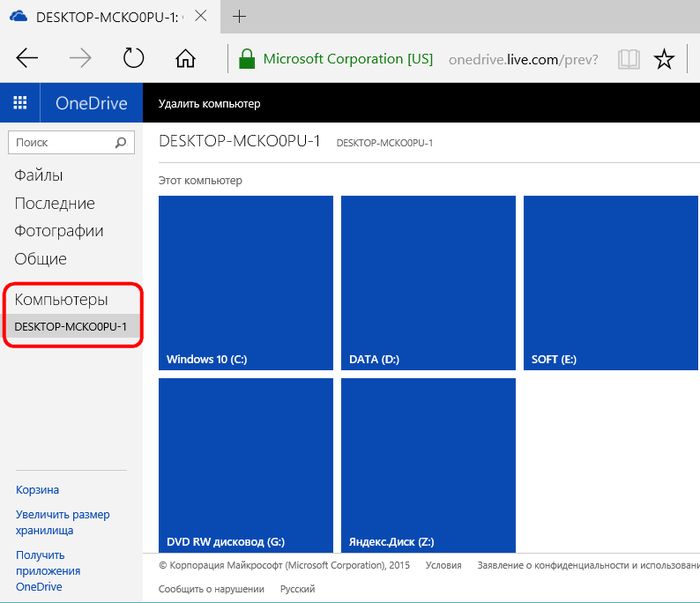The height and width of the screenshot is (603, 700).
Task: Open the app launcher grid icon
Action: 20,103
